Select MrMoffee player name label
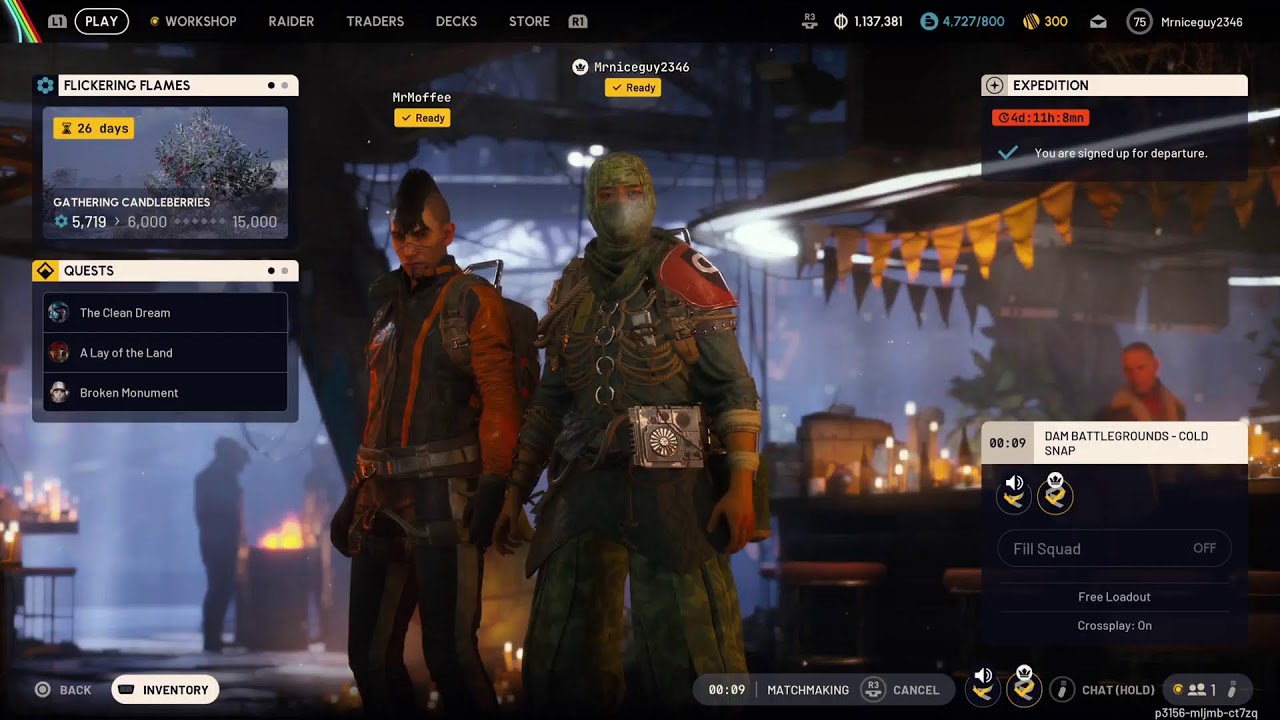 click(x=422, y=97)
